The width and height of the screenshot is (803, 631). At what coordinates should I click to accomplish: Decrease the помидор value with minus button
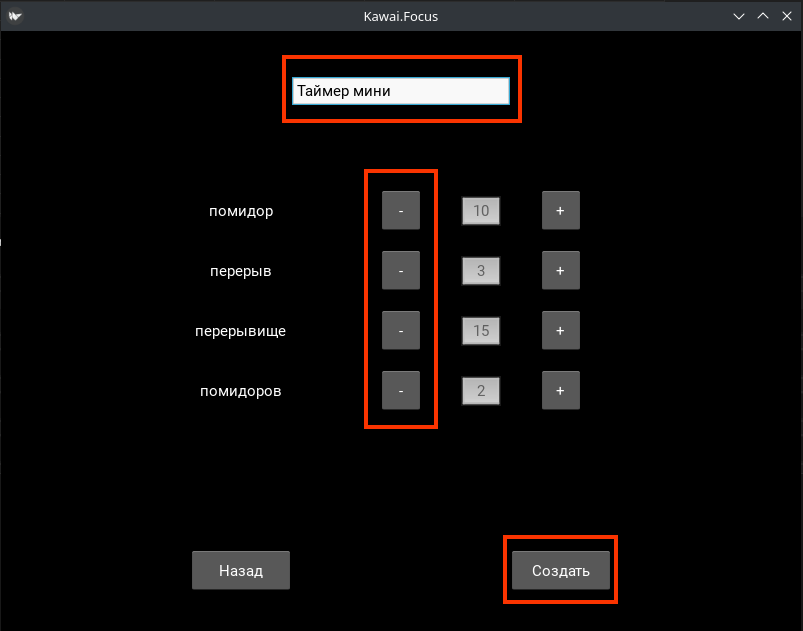(x=401, y=211)
